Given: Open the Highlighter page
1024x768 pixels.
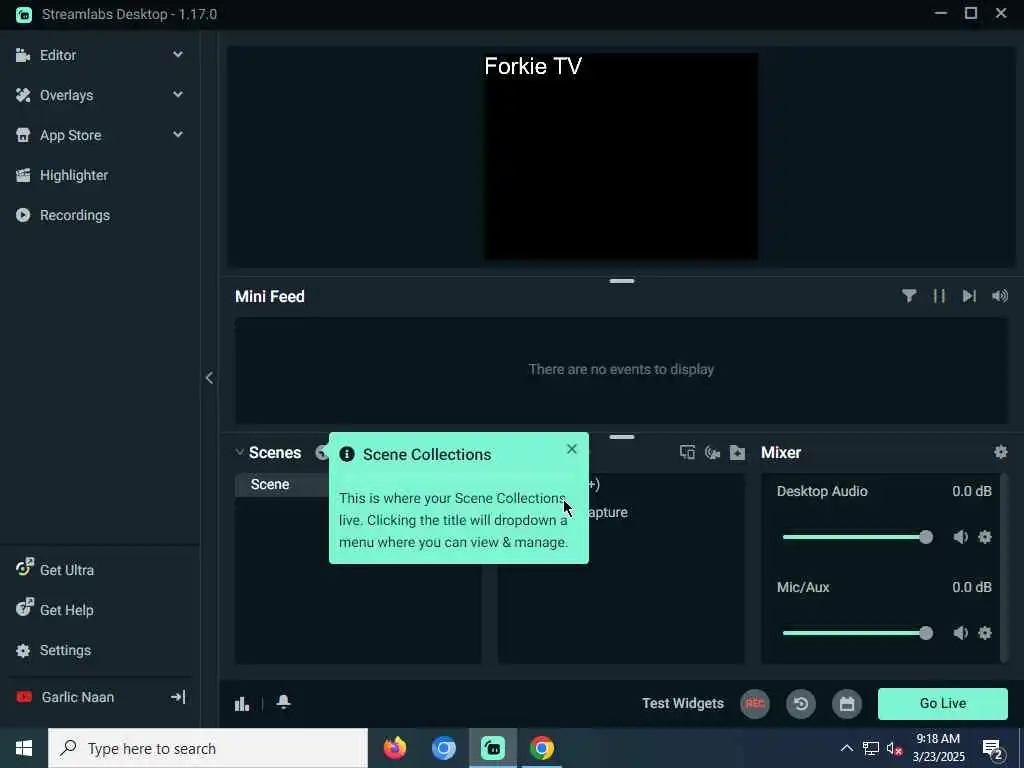Looking at the screenshot, I should pyautogui.click(x=74, y=175).
